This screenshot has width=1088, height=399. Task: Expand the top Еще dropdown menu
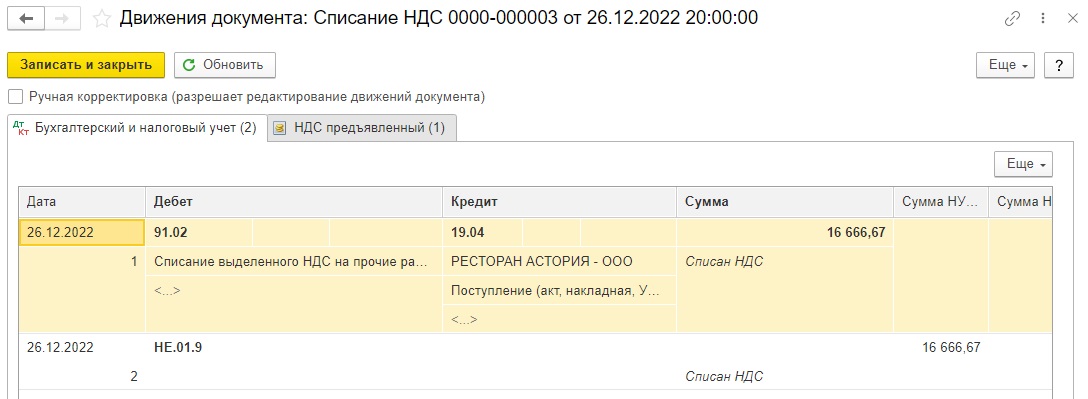(x=1005, y=65)
